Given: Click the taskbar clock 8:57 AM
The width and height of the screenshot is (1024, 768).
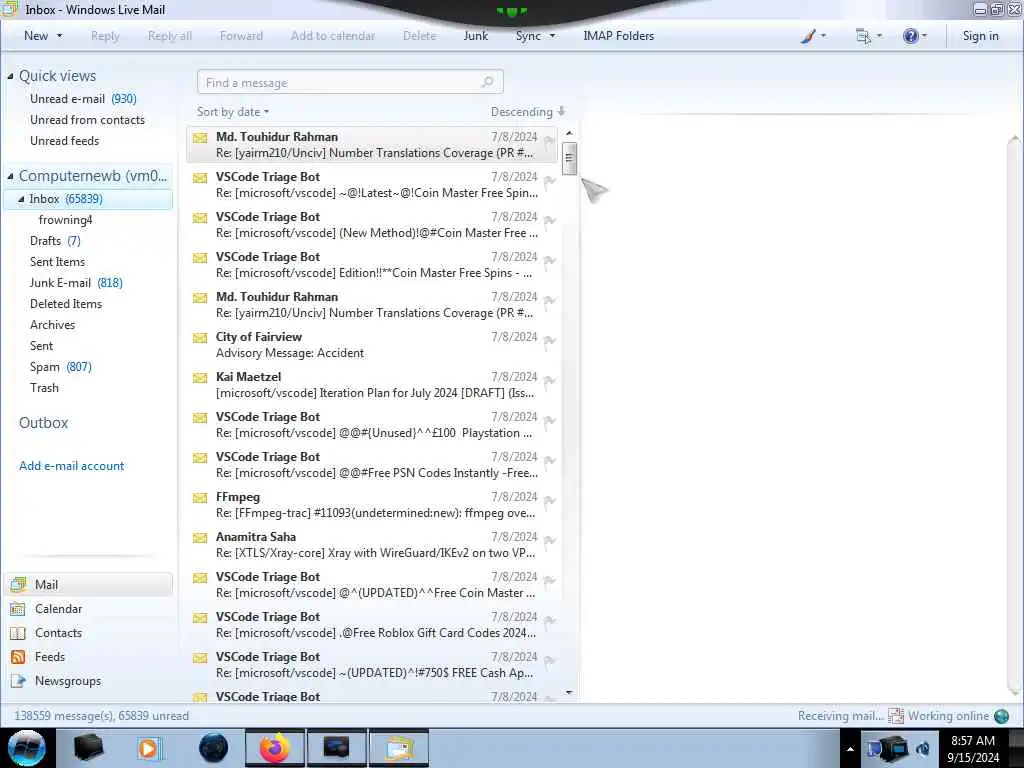Looking at the screenshot, I should [972, 741].
